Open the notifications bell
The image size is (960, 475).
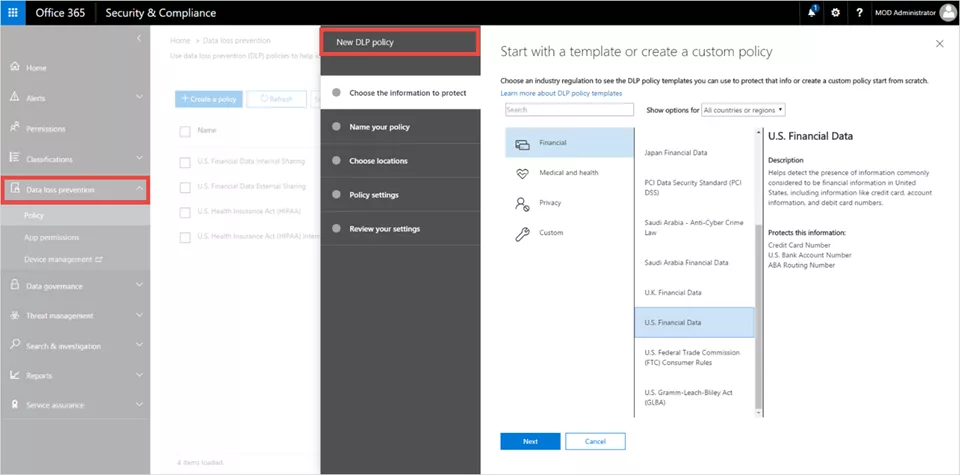[812, 12]
